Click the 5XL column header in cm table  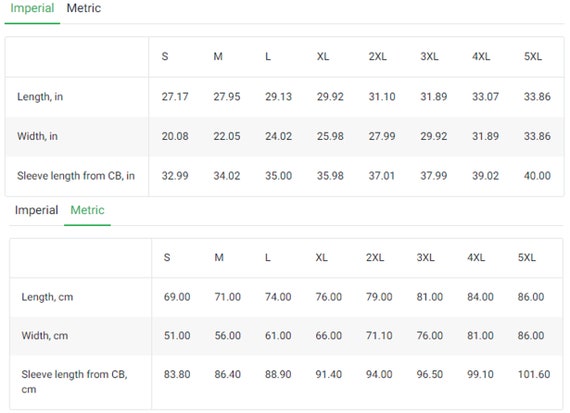526,257
